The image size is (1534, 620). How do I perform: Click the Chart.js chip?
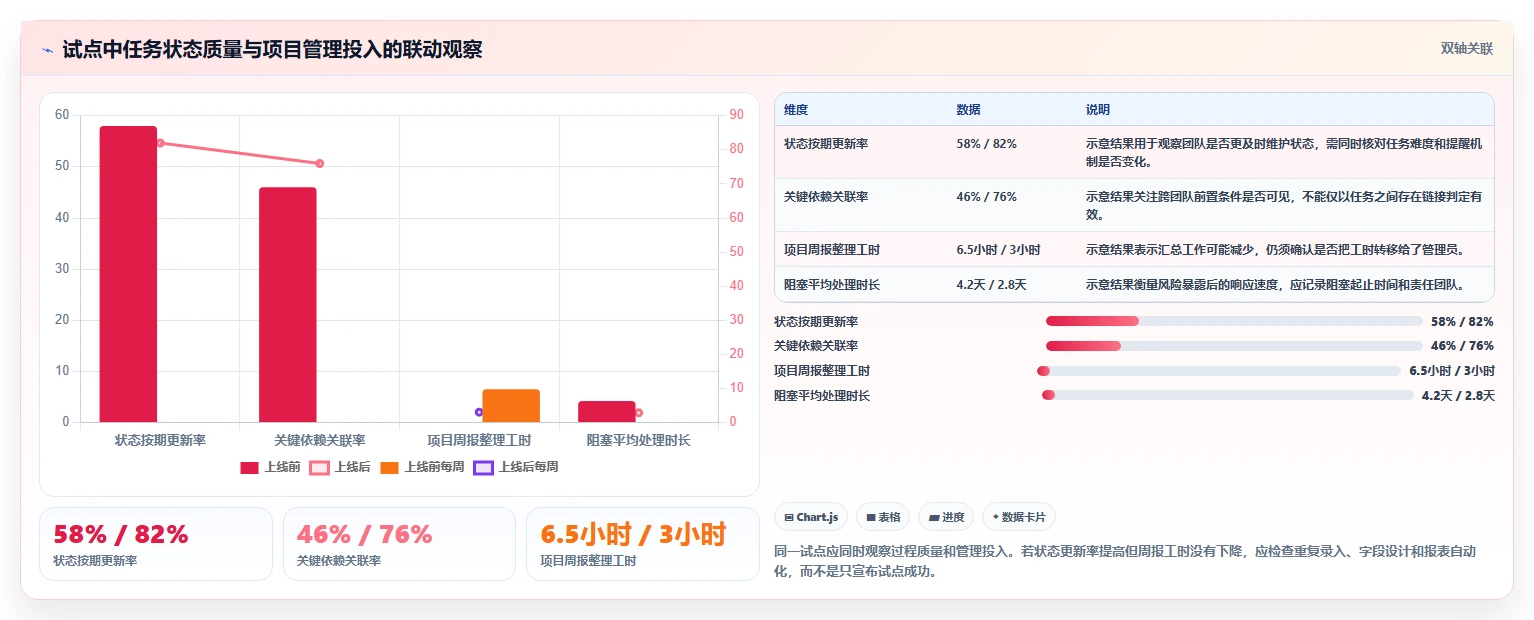pos(812,517)
